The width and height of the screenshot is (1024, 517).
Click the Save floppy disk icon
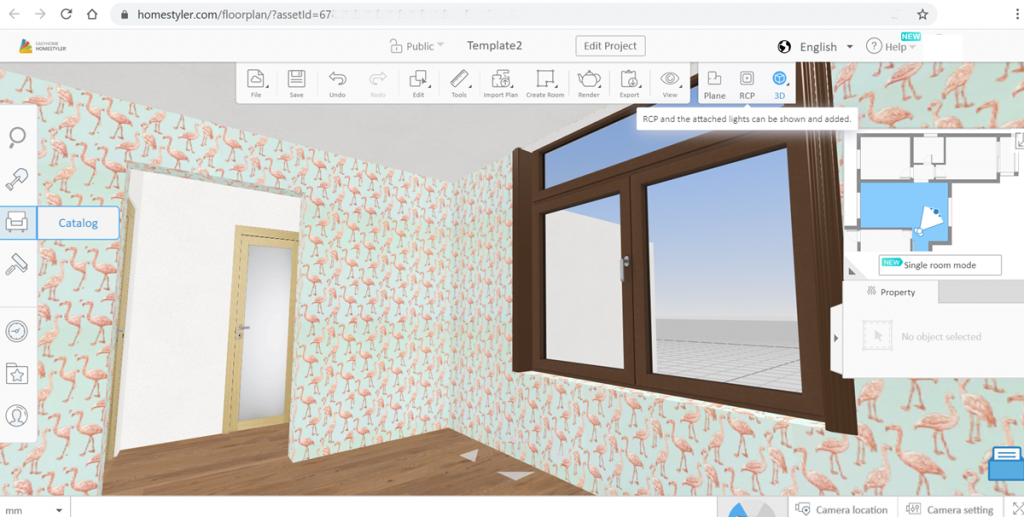click(x=296, y=82)
